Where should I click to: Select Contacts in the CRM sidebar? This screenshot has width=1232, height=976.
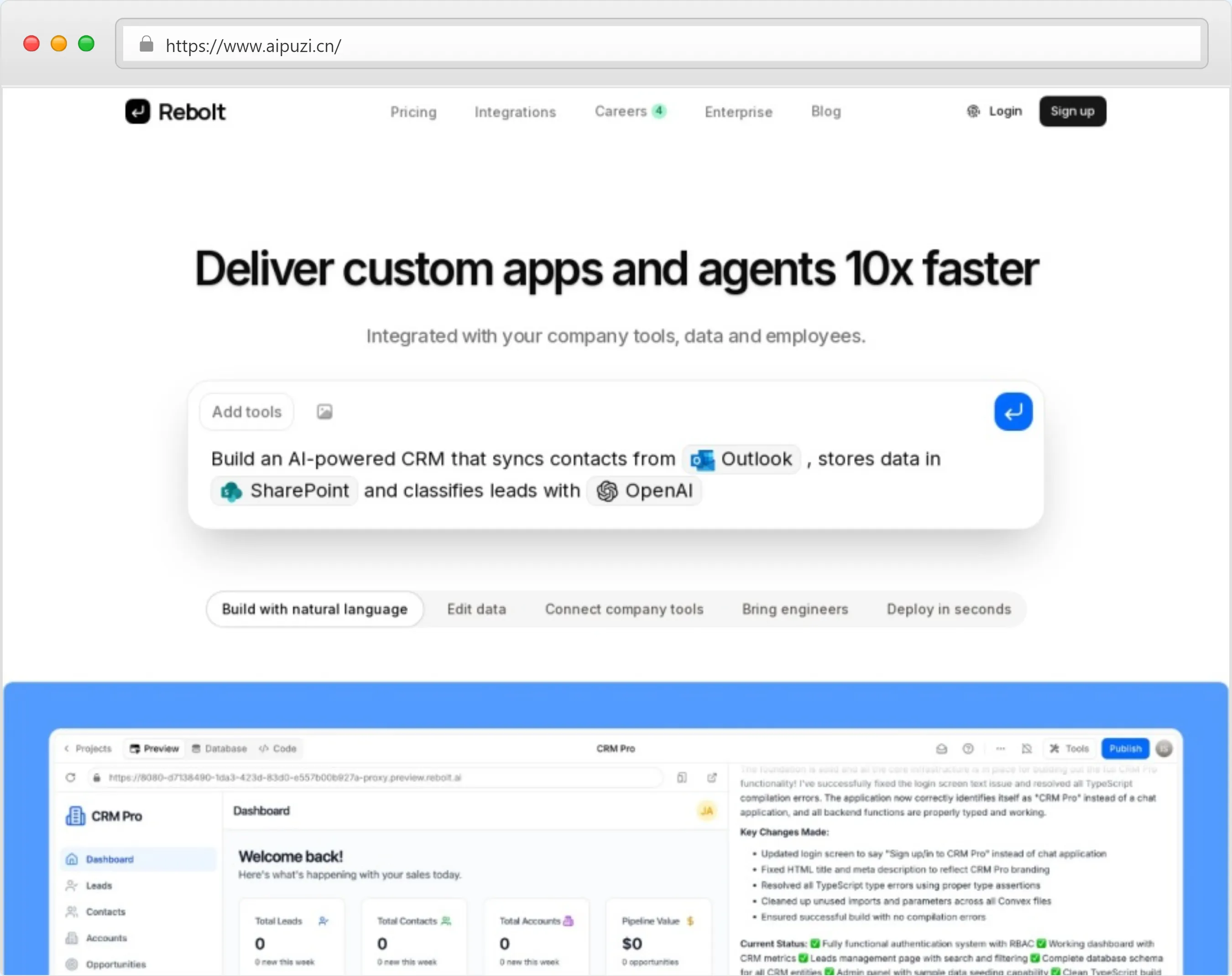tap(138, 912)
